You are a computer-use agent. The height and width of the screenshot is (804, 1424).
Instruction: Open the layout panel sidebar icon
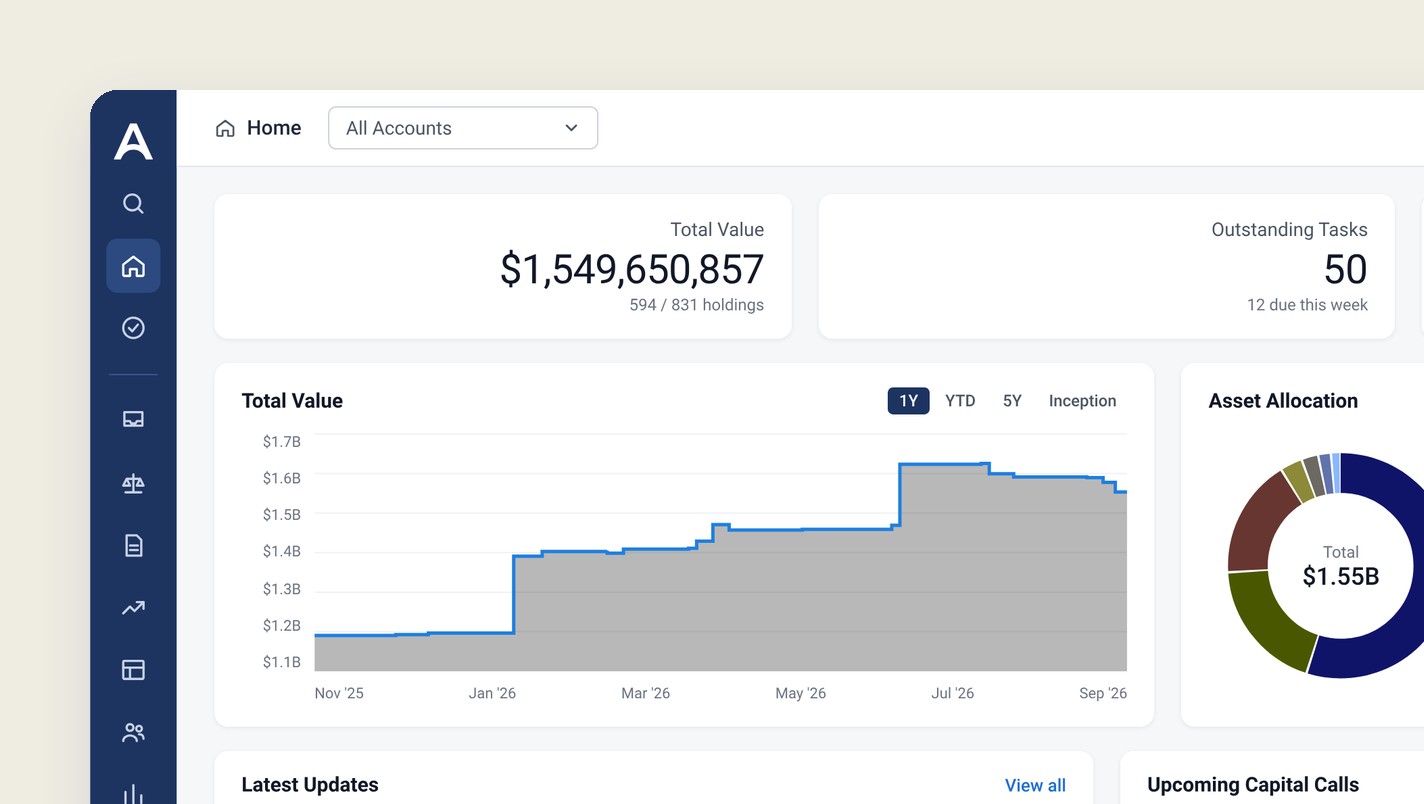133,670
